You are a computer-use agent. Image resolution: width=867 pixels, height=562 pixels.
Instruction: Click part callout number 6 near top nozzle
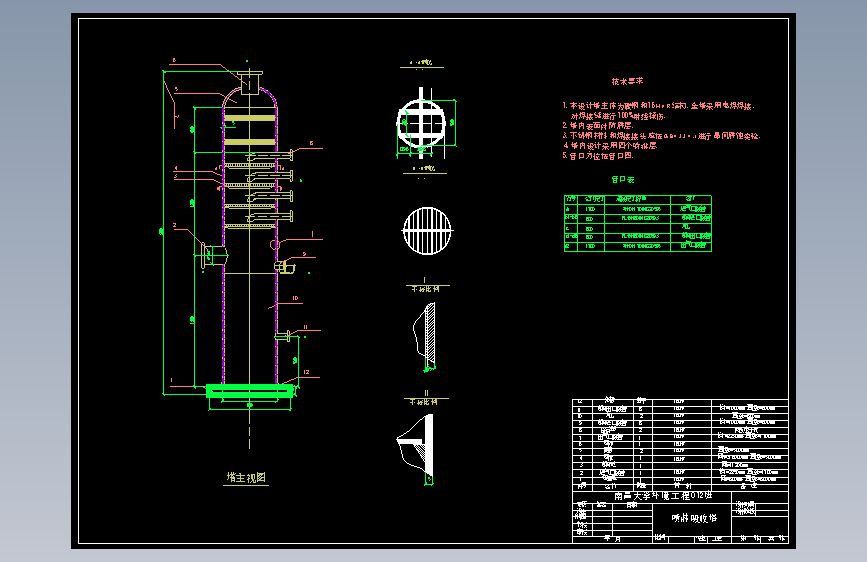click(174, 60)
